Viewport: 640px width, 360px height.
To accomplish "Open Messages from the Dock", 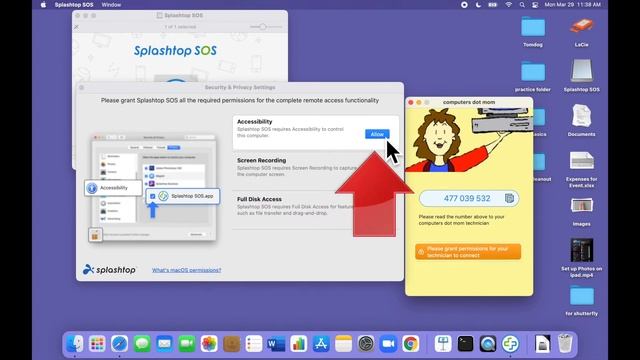I will pyautogui.click(x=142, y=344).
